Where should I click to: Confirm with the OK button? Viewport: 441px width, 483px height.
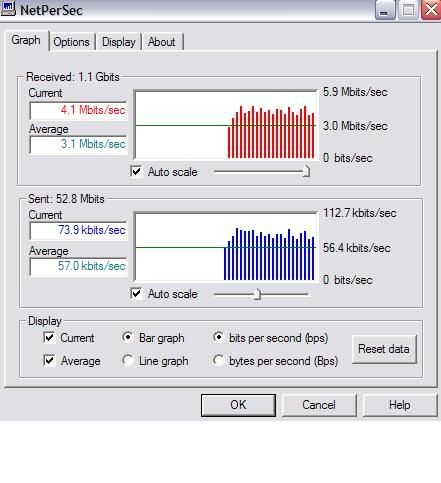click(238, 405)
